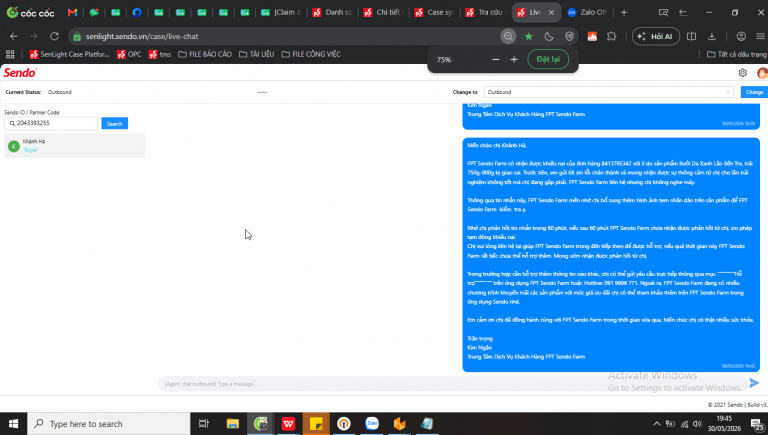
Task: Switch to the Tra cứu tab
Action: click(485, 12)
